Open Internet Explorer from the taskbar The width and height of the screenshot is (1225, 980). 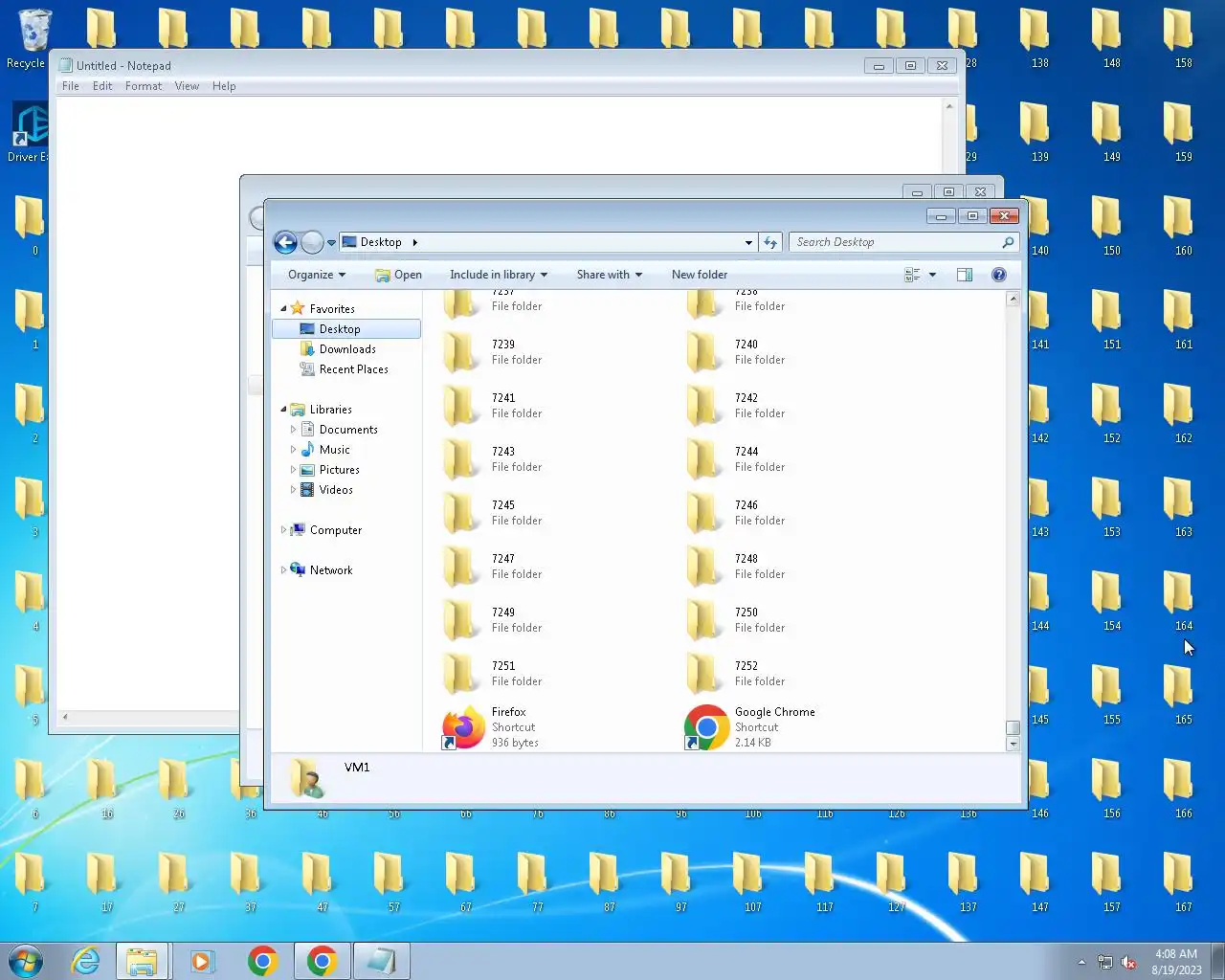point(86,961)
